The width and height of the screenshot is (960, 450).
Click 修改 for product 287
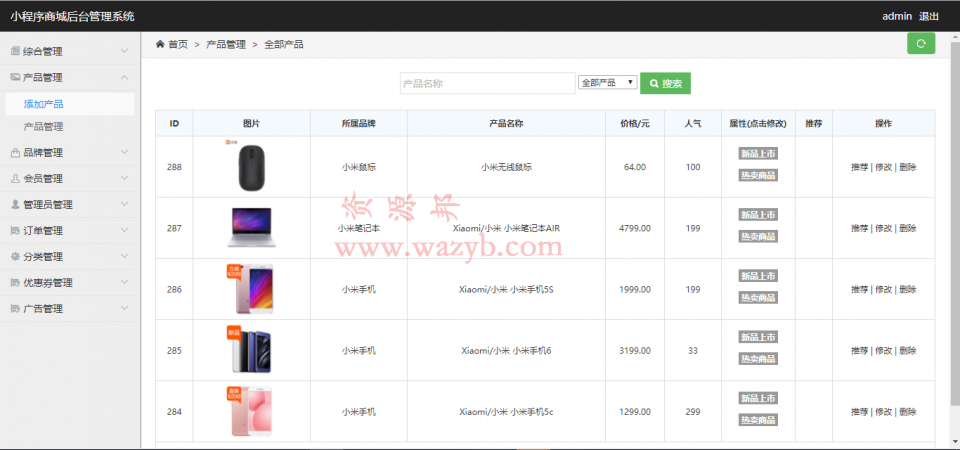pyautogui.click(x=883, y=228)
